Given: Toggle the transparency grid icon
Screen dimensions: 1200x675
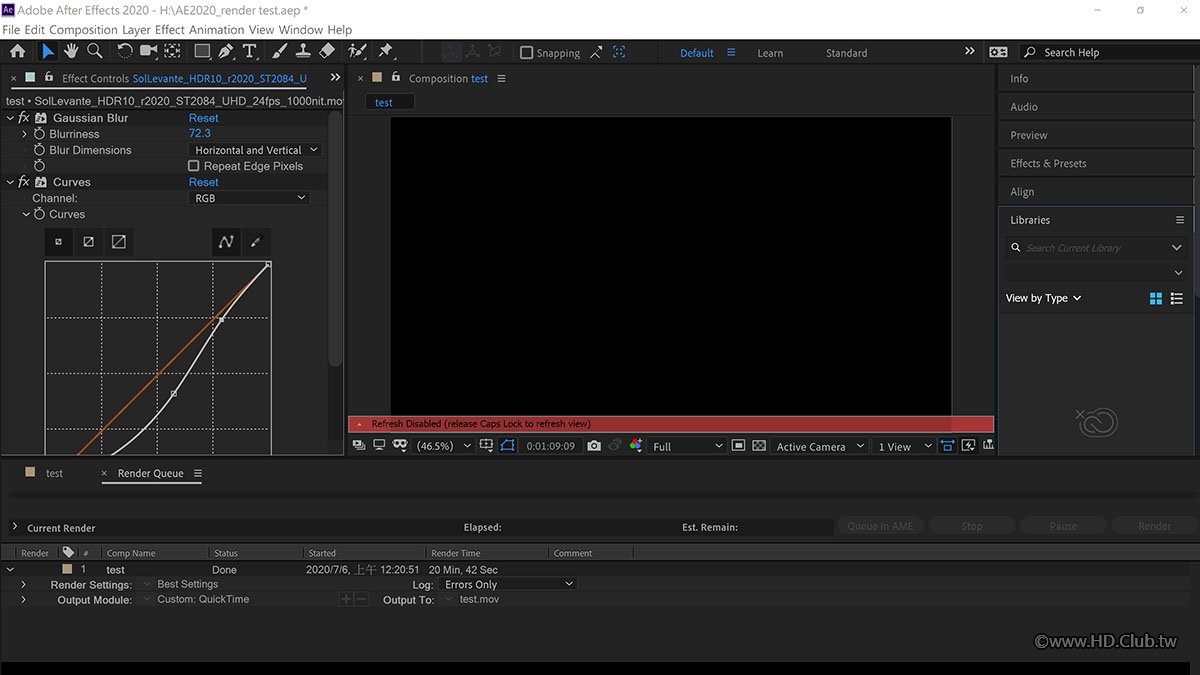Looking at the screenshot, I should pos(759,446).
